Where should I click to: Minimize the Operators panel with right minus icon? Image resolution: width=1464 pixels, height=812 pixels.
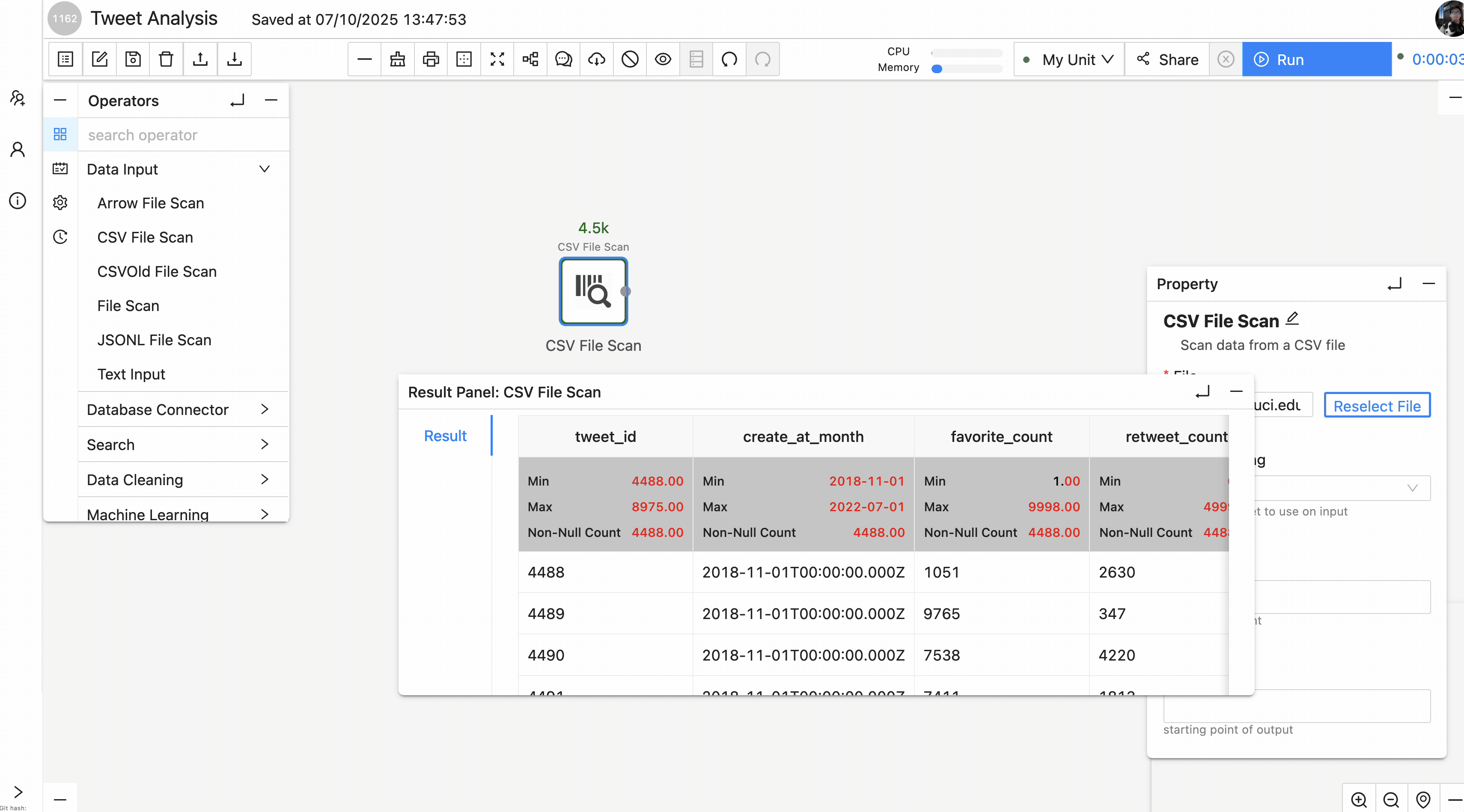[271, 101]
